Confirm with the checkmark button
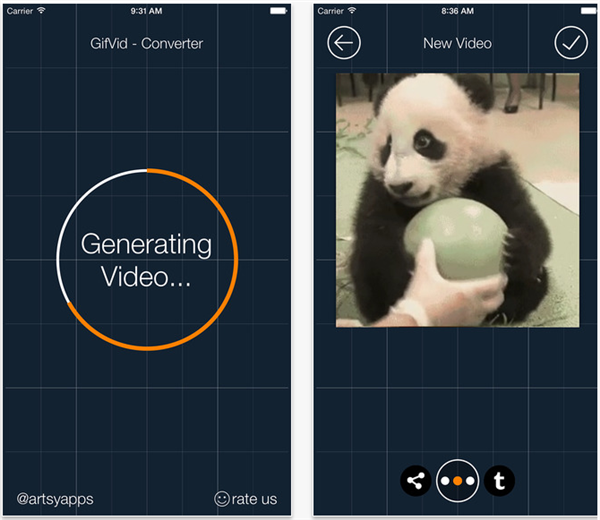Screen dimensions: 600x520 [x=571, y=43]
